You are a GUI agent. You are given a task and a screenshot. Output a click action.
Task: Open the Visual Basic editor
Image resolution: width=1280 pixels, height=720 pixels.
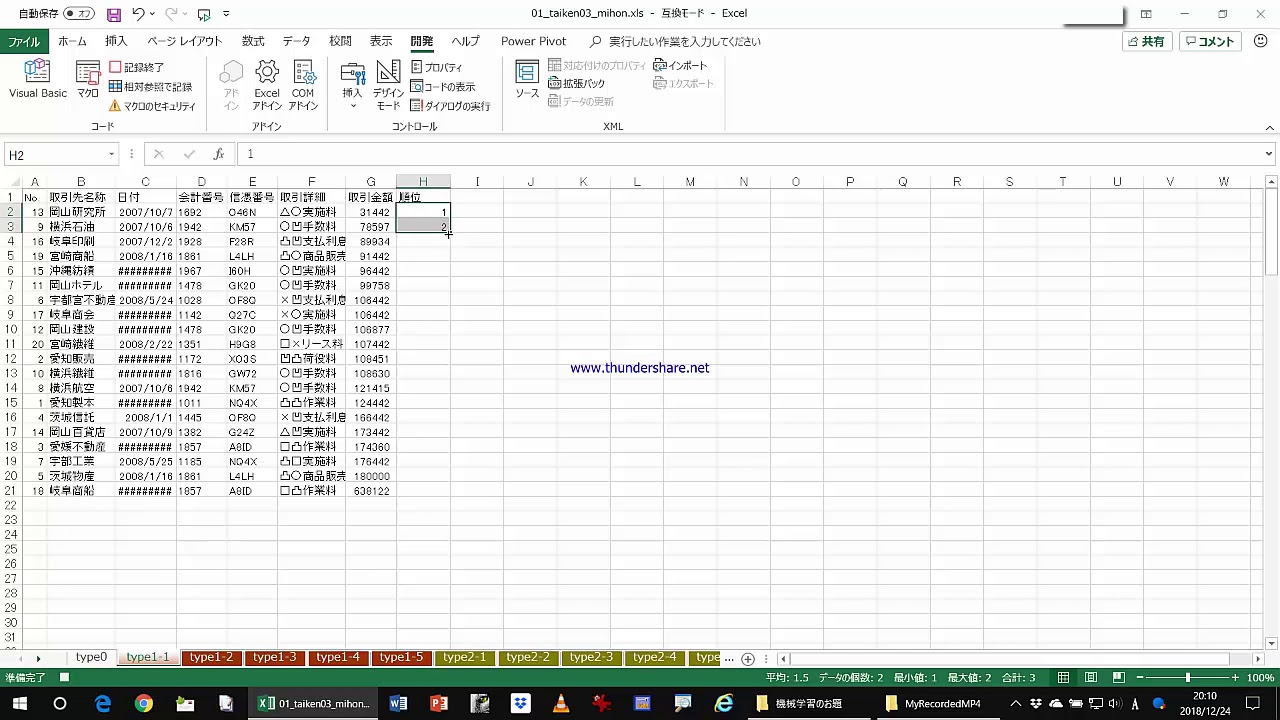click(38, 80)
